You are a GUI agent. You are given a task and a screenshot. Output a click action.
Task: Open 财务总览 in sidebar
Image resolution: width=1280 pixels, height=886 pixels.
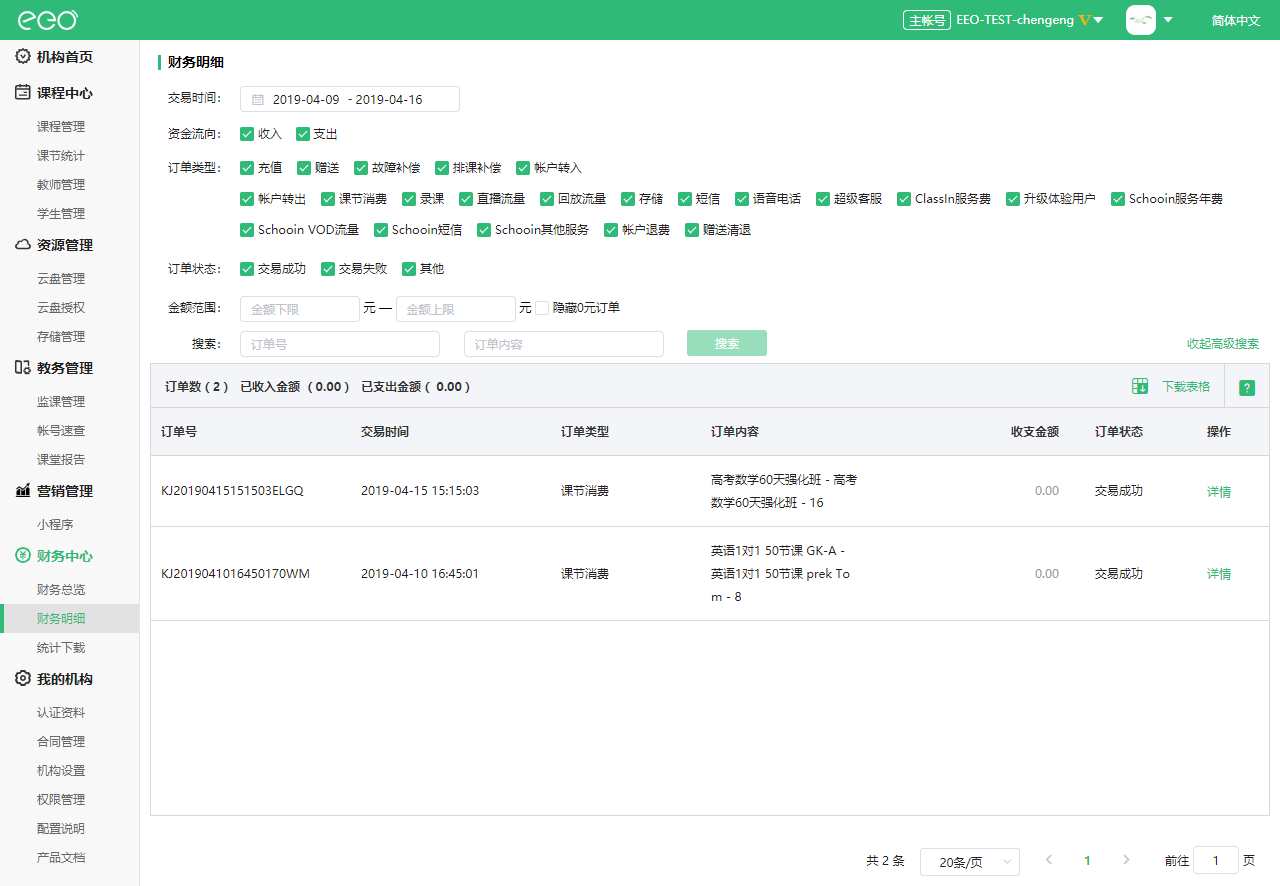[x=61, y=590]
